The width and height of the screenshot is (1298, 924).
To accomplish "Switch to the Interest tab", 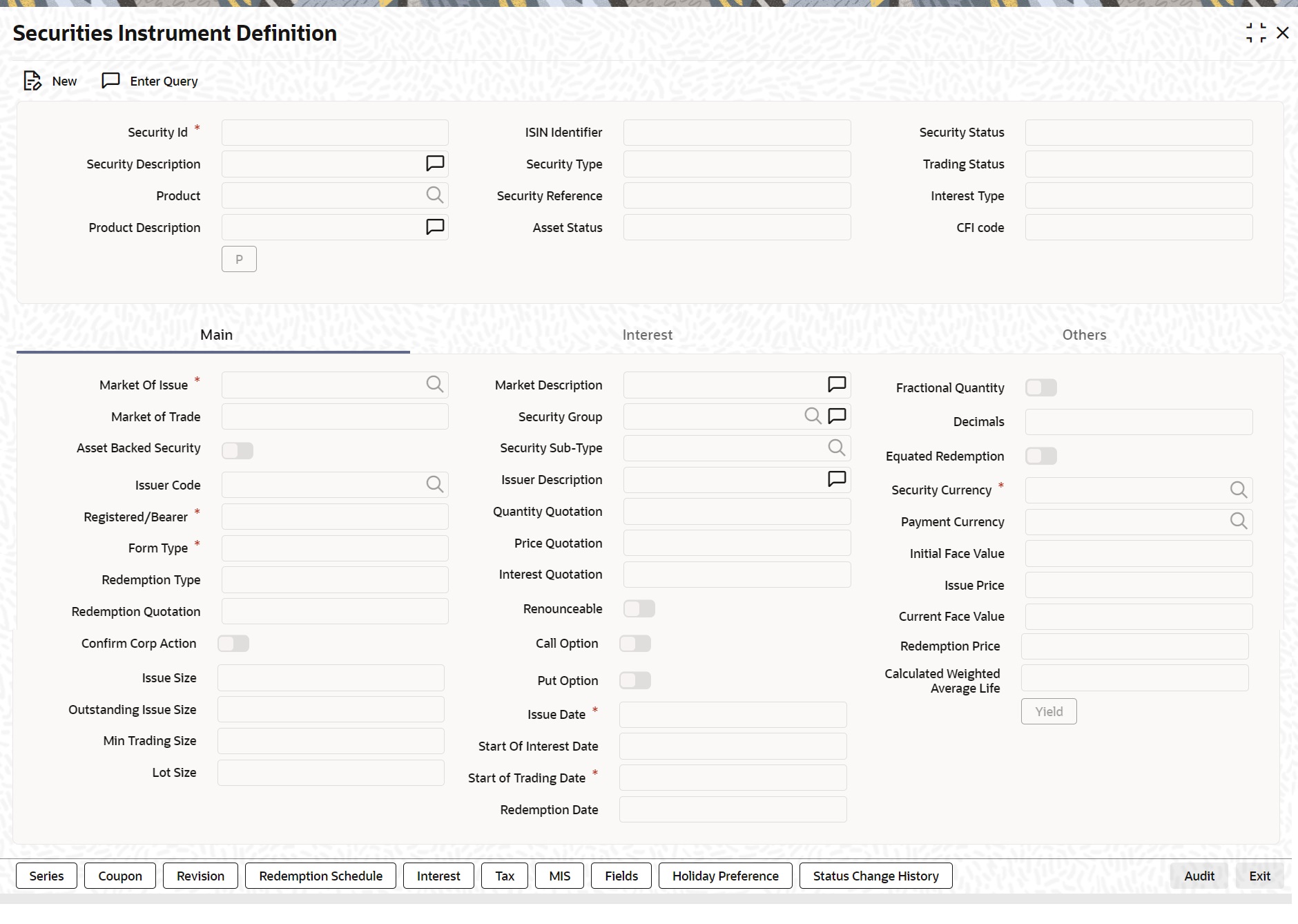I will pyautogui.click(x=648, y=335).
